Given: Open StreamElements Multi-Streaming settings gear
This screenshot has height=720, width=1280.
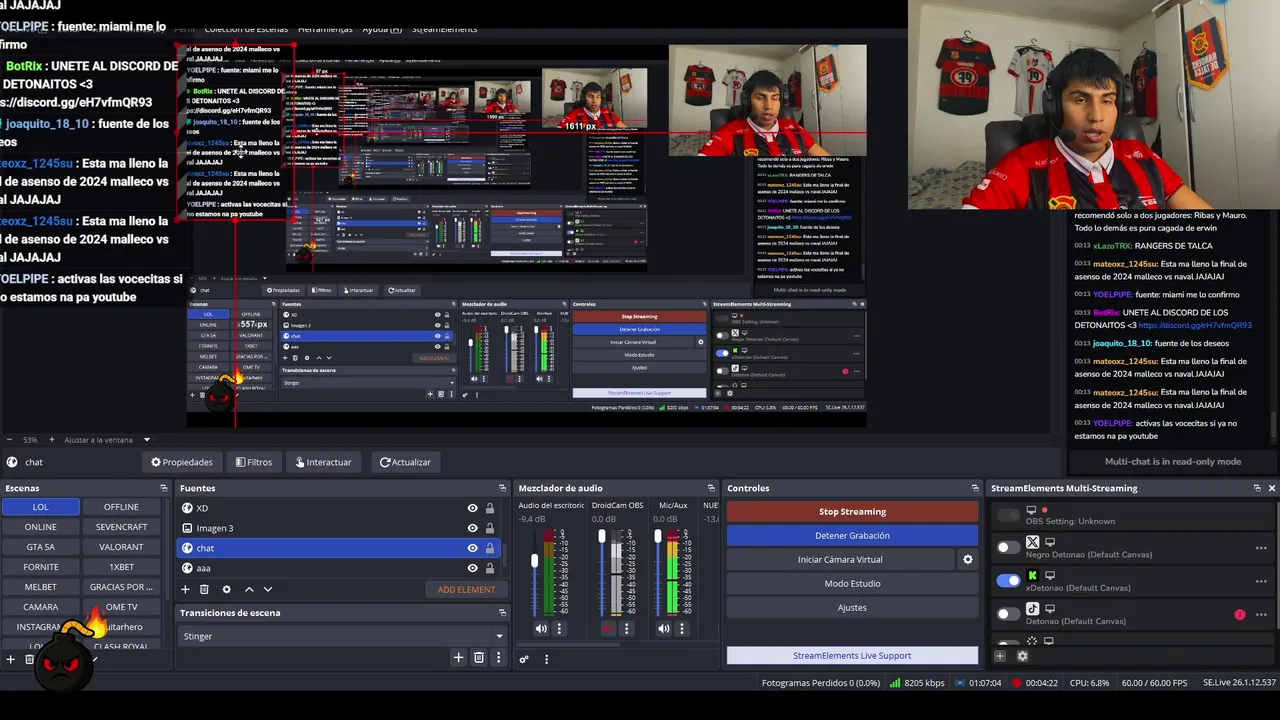Looking at the screenshot, I should click(1022, 656).
